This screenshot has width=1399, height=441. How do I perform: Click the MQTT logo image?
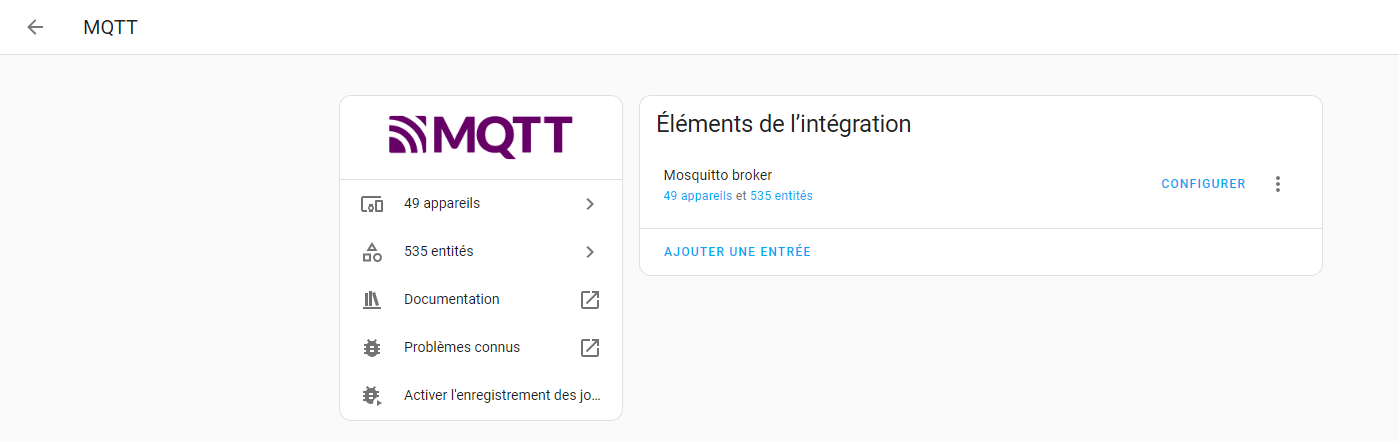pyautogui.click(x=481, y=138)
